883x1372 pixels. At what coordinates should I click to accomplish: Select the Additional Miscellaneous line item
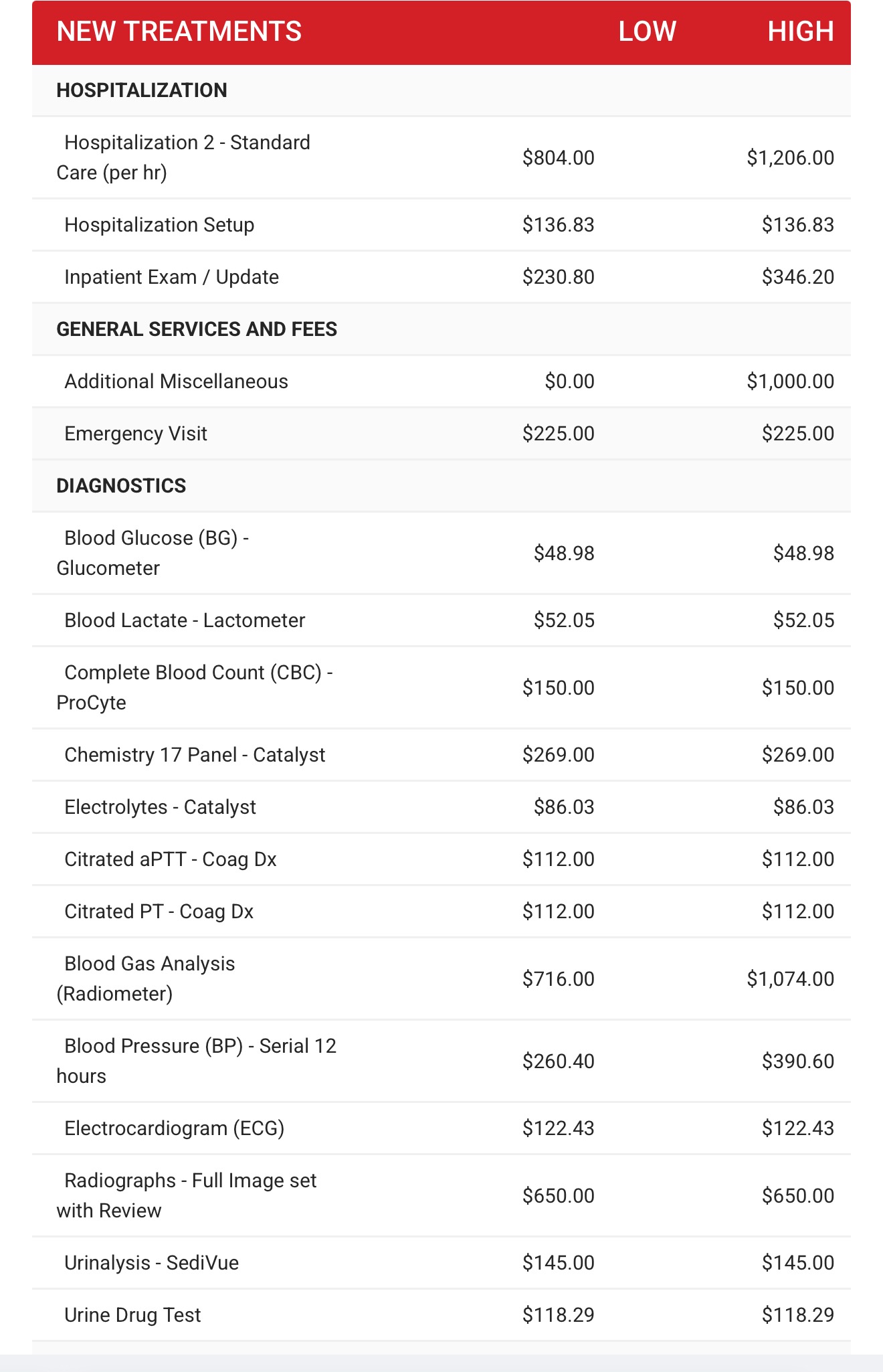pos(176,381)
